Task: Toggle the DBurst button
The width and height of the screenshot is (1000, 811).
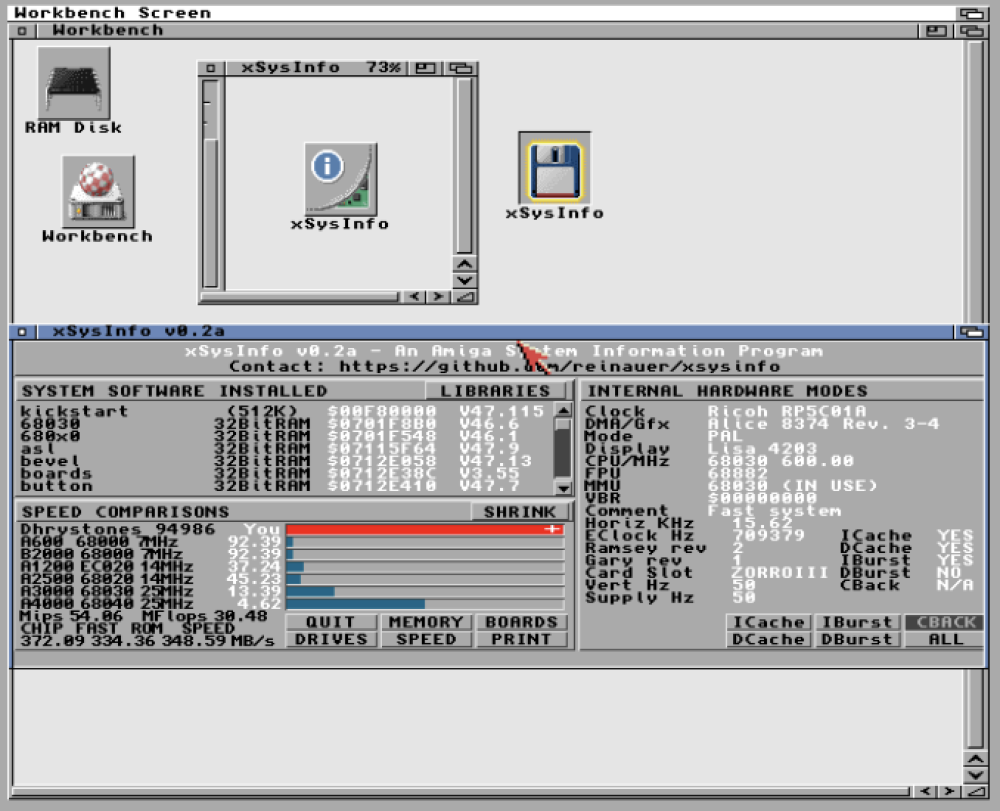Action: 856,640
